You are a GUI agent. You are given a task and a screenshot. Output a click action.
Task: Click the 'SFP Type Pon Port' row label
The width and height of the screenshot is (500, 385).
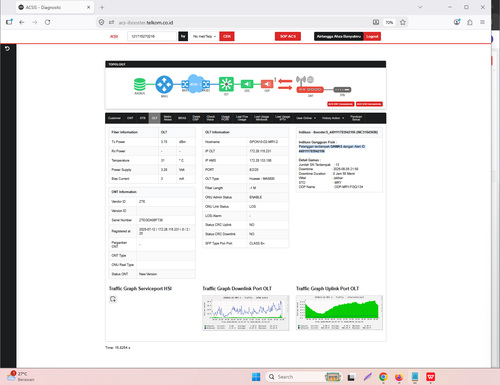pos(219,243)
